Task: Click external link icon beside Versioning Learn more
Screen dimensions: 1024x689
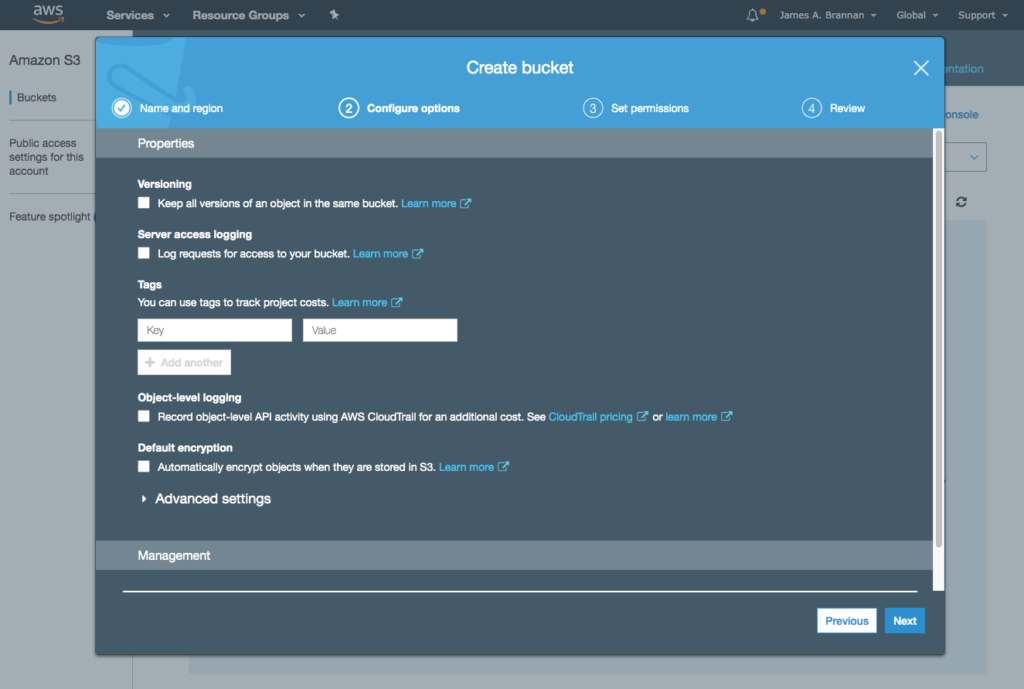Action: pos(466,203)
